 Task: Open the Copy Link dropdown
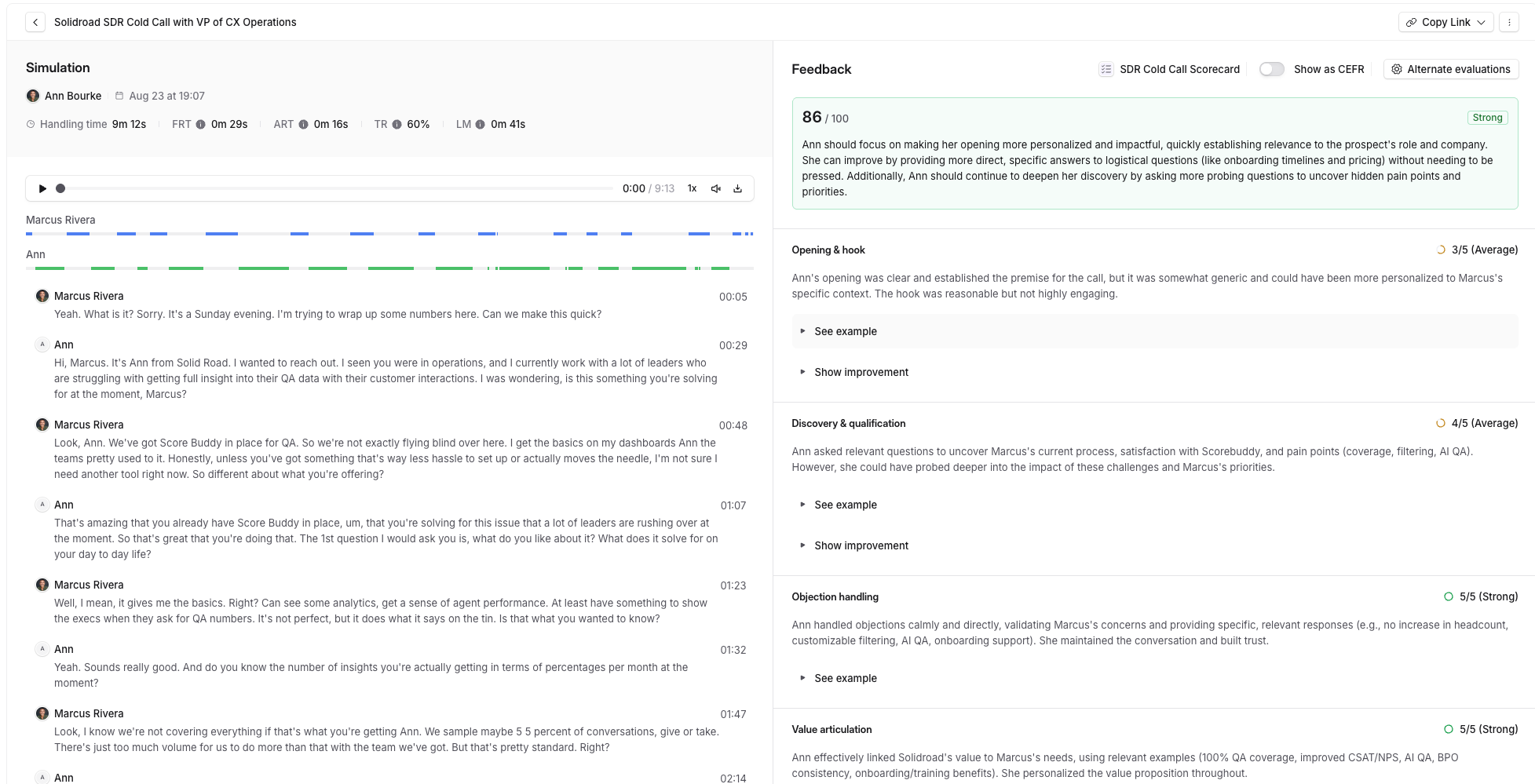point(1445,22)
